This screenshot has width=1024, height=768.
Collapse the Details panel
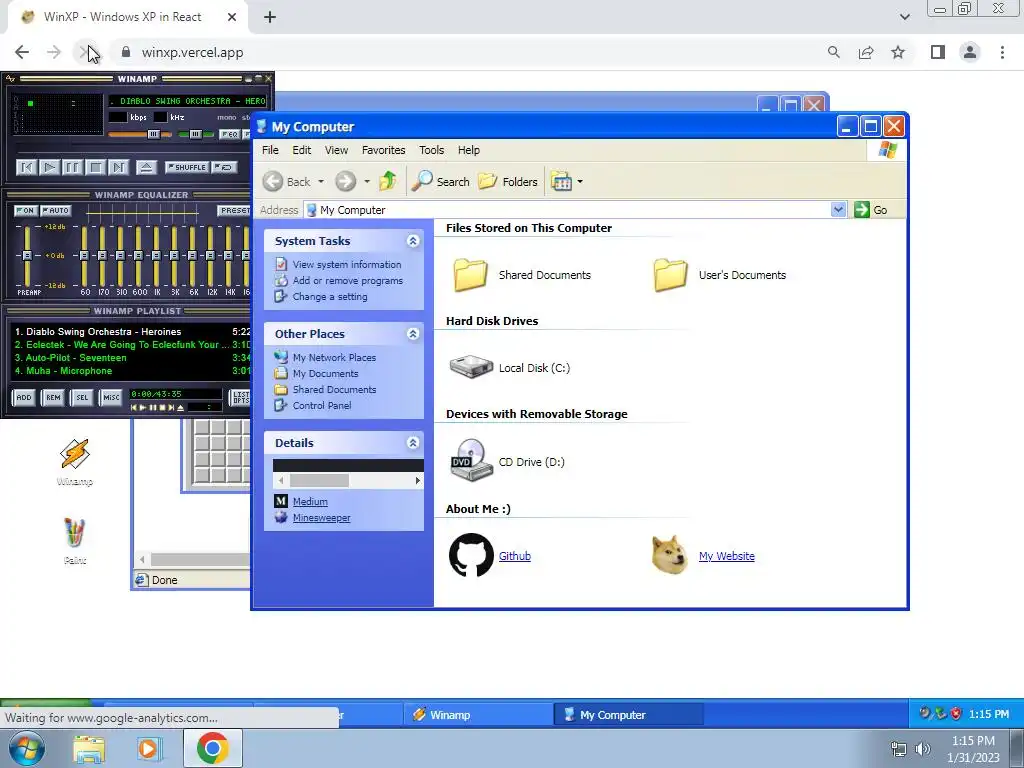413,443
